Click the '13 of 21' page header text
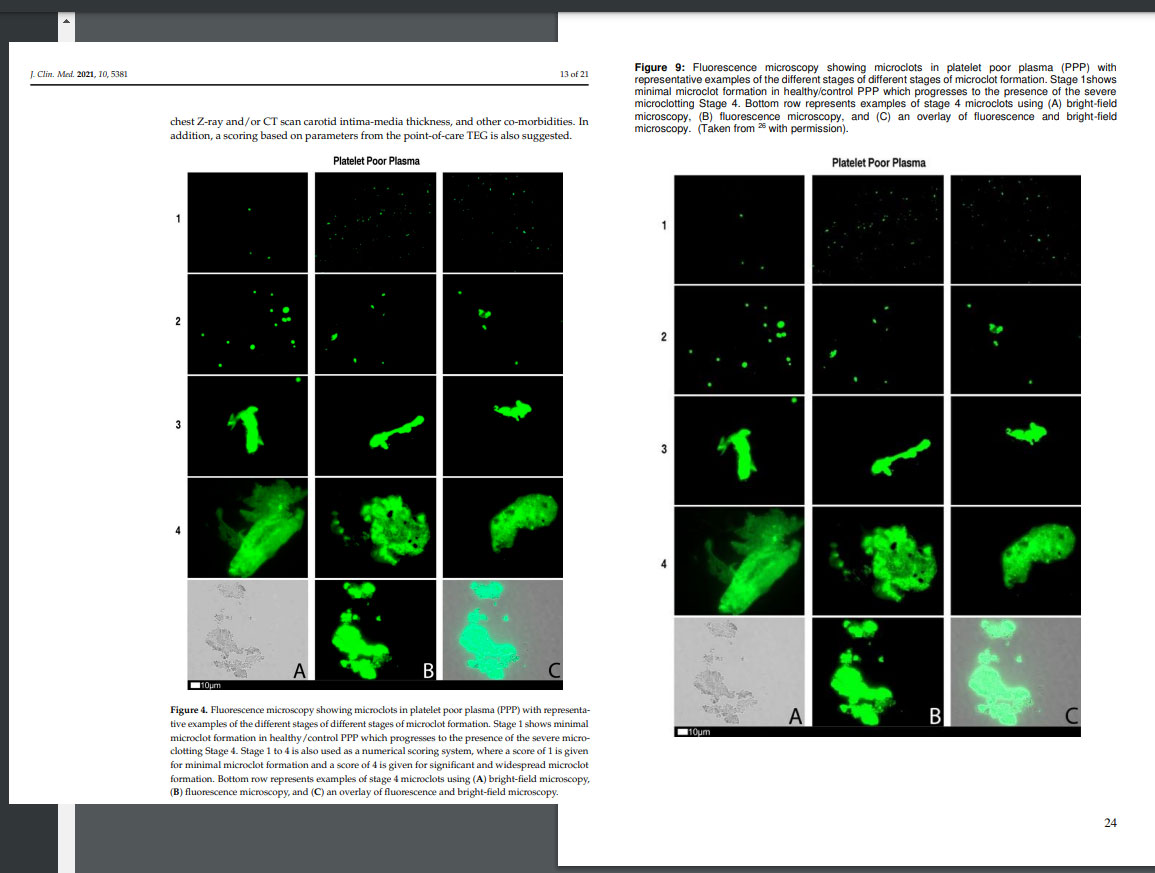 coord(573,75)
